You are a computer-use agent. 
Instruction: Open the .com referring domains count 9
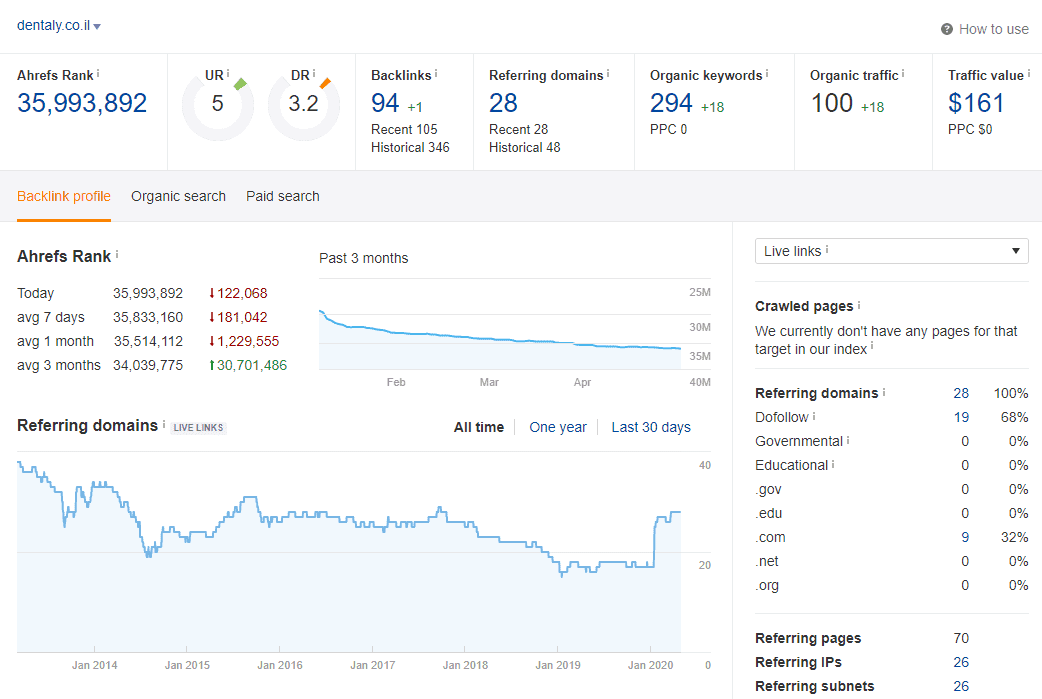pos(965,537)
